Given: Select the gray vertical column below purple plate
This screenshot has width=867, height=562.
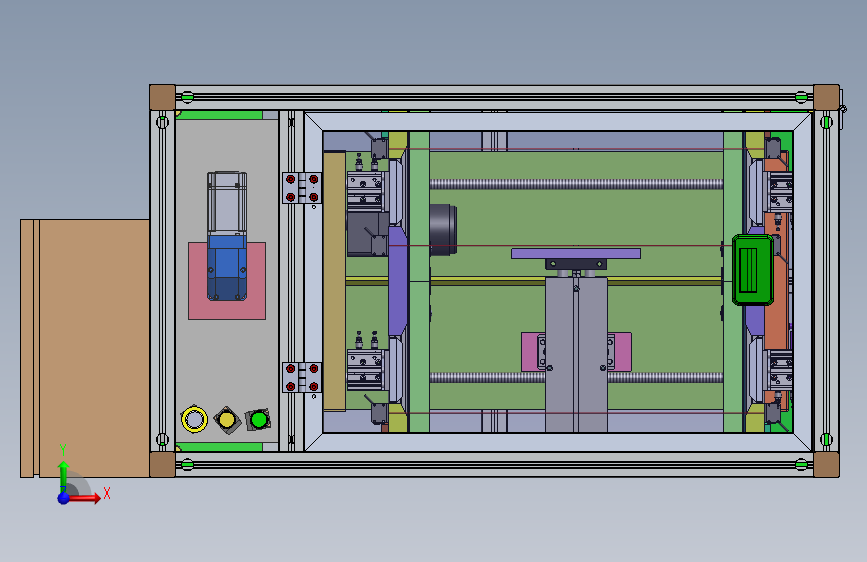Looking at the screenshot, I should tap(576, 354).
